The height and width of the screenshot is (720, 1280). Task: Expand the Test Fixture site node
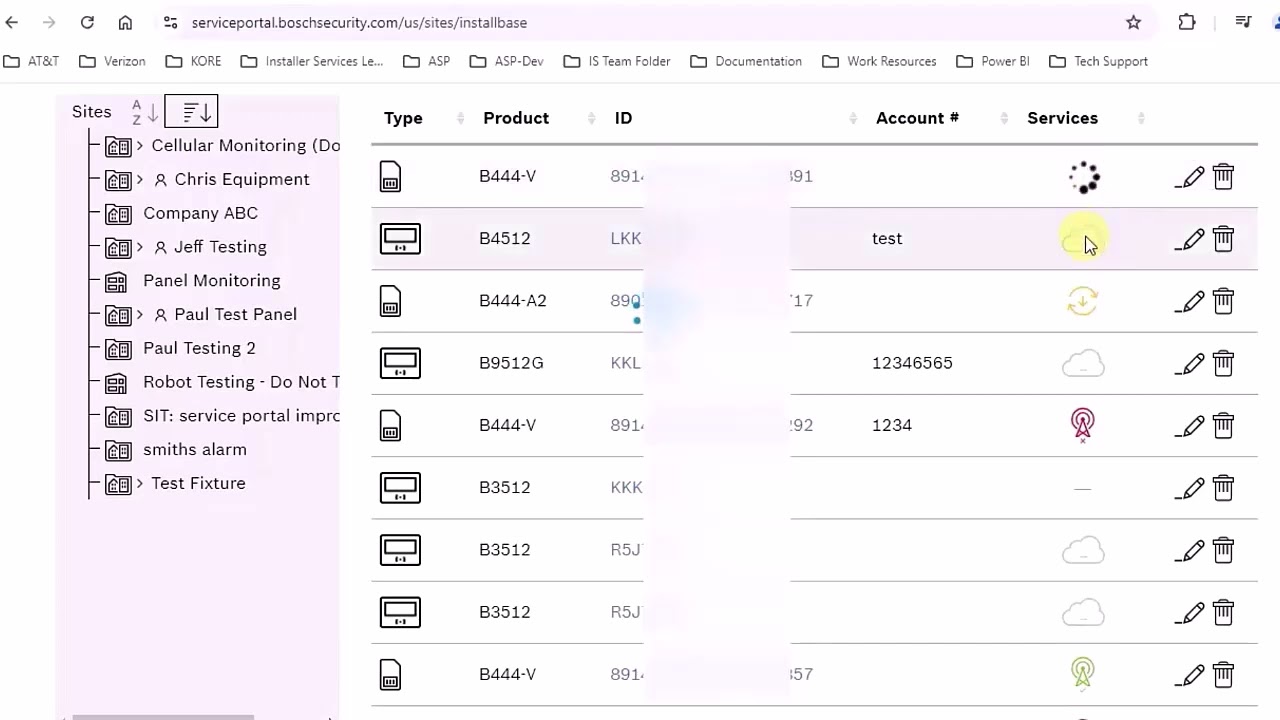point(140,484)
